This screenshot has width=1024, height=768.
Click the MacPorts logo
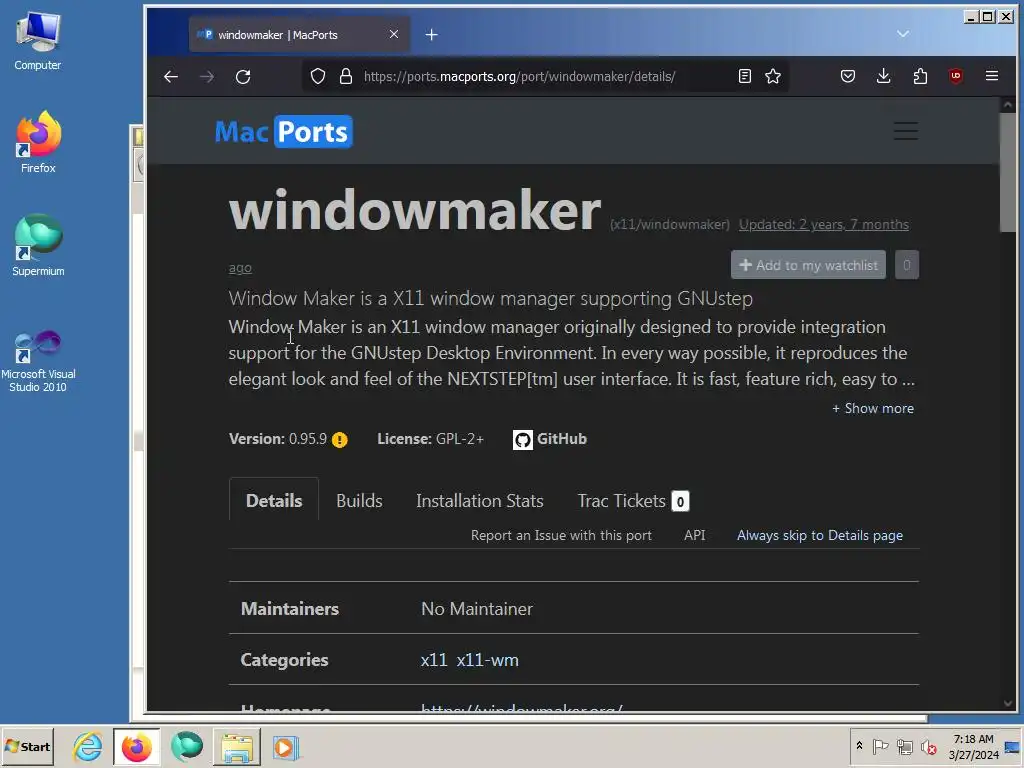(x=284, y=132)
